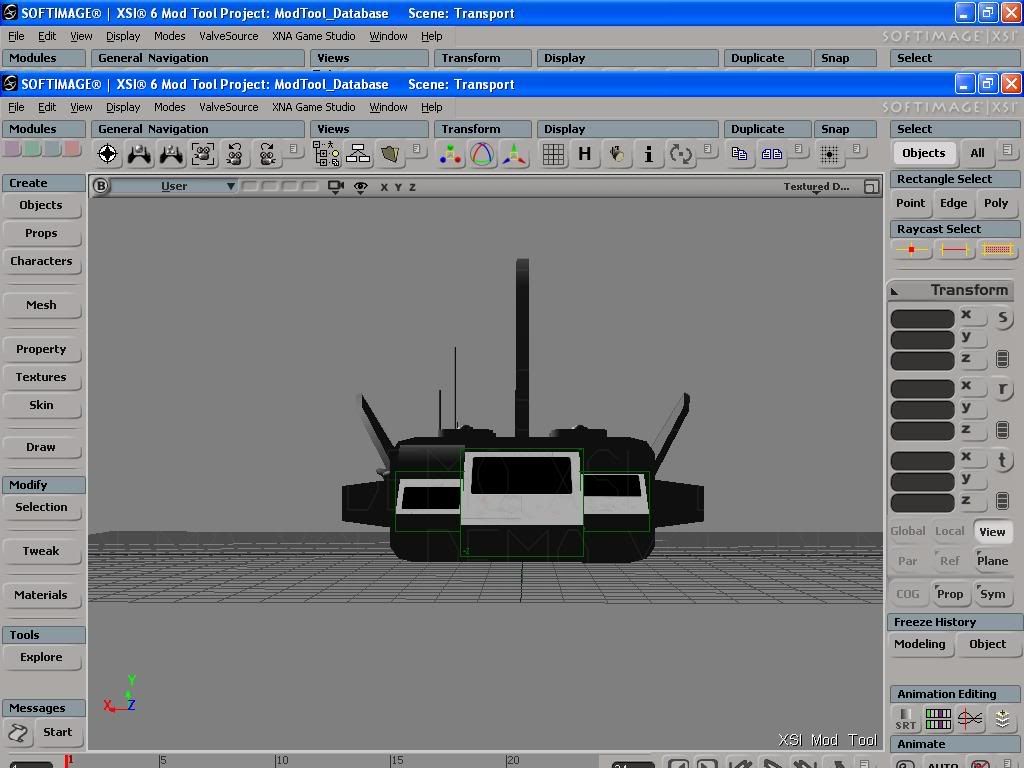Click the second Duplicate icon
The image size is (1024, 768).
(771, 154)
